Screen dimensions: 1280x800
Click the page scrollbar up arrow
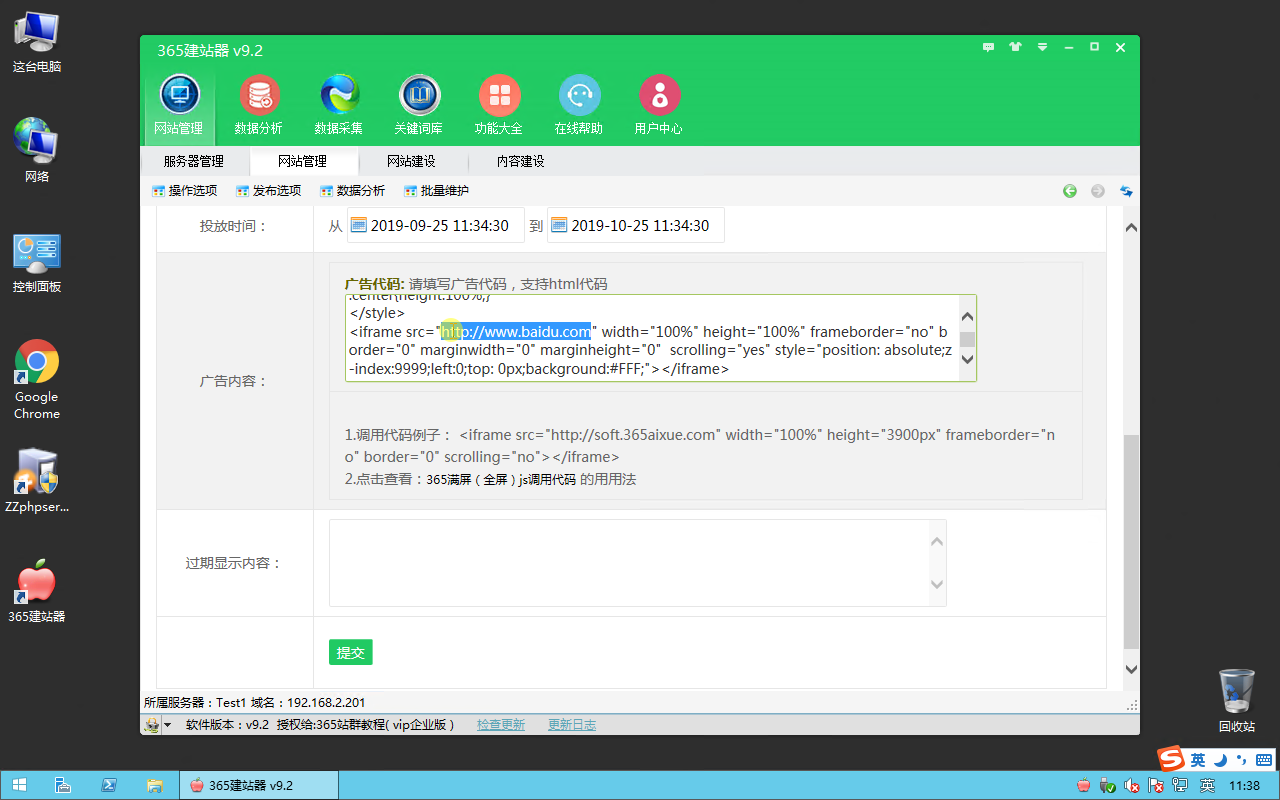[1131, 228]
